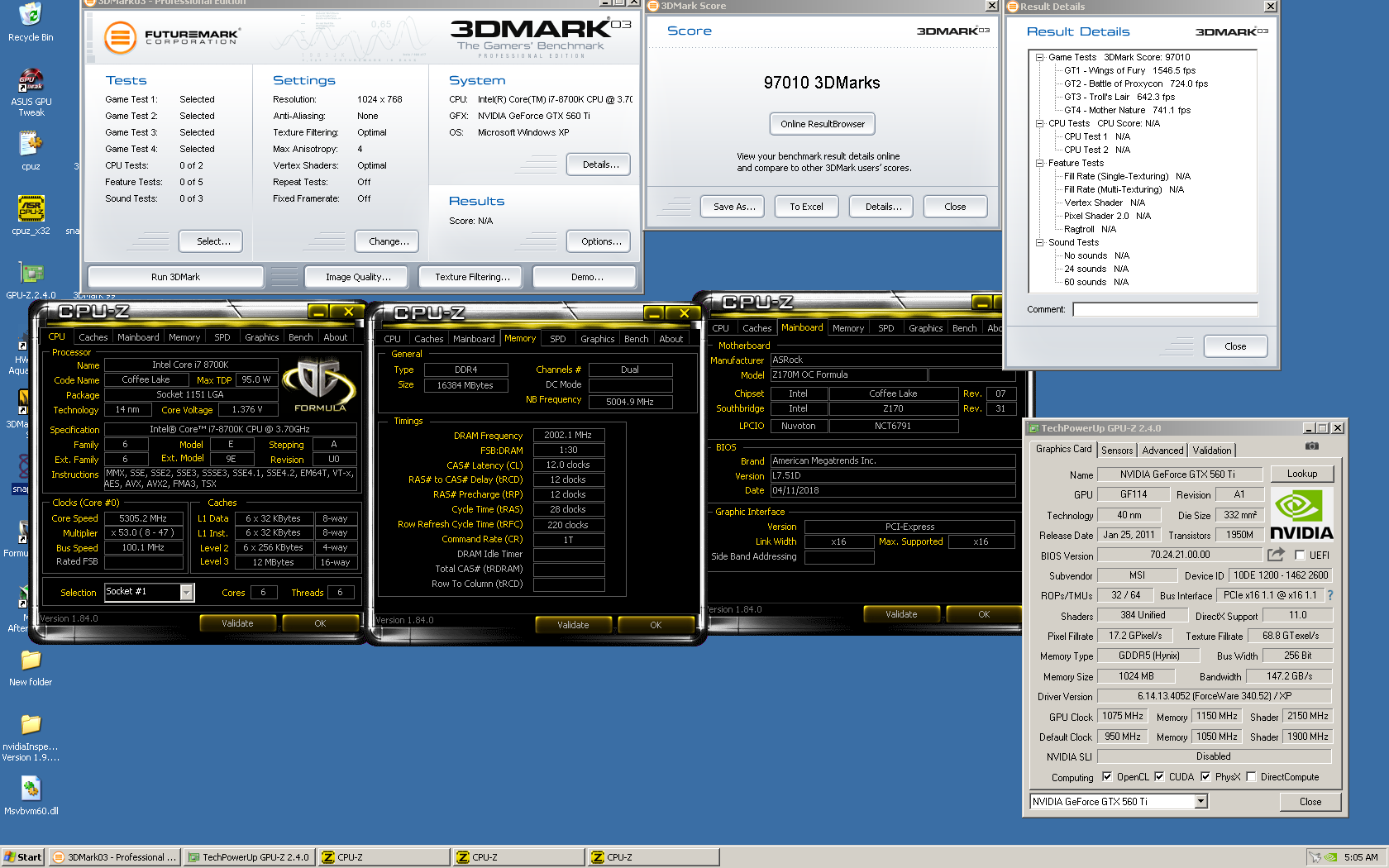Select GT4 - Mother Nature result row

point(1127,110)
